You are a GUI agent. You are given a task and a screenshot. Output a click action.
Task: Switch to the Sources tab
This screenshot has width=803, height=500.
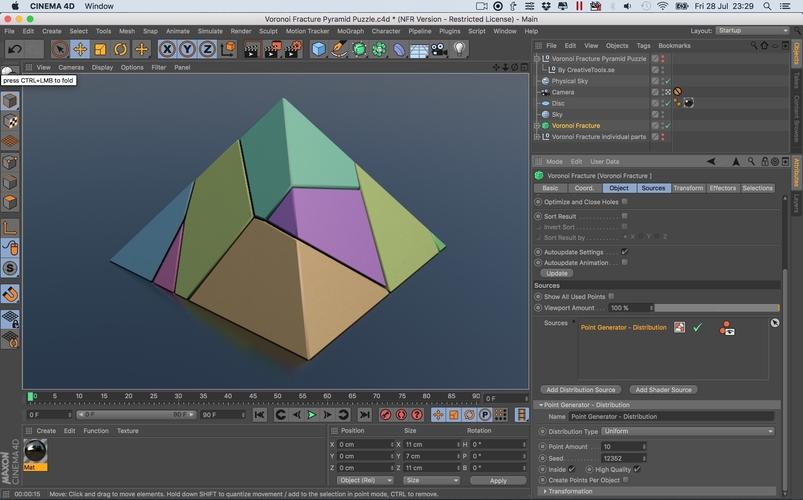(653, 188)
